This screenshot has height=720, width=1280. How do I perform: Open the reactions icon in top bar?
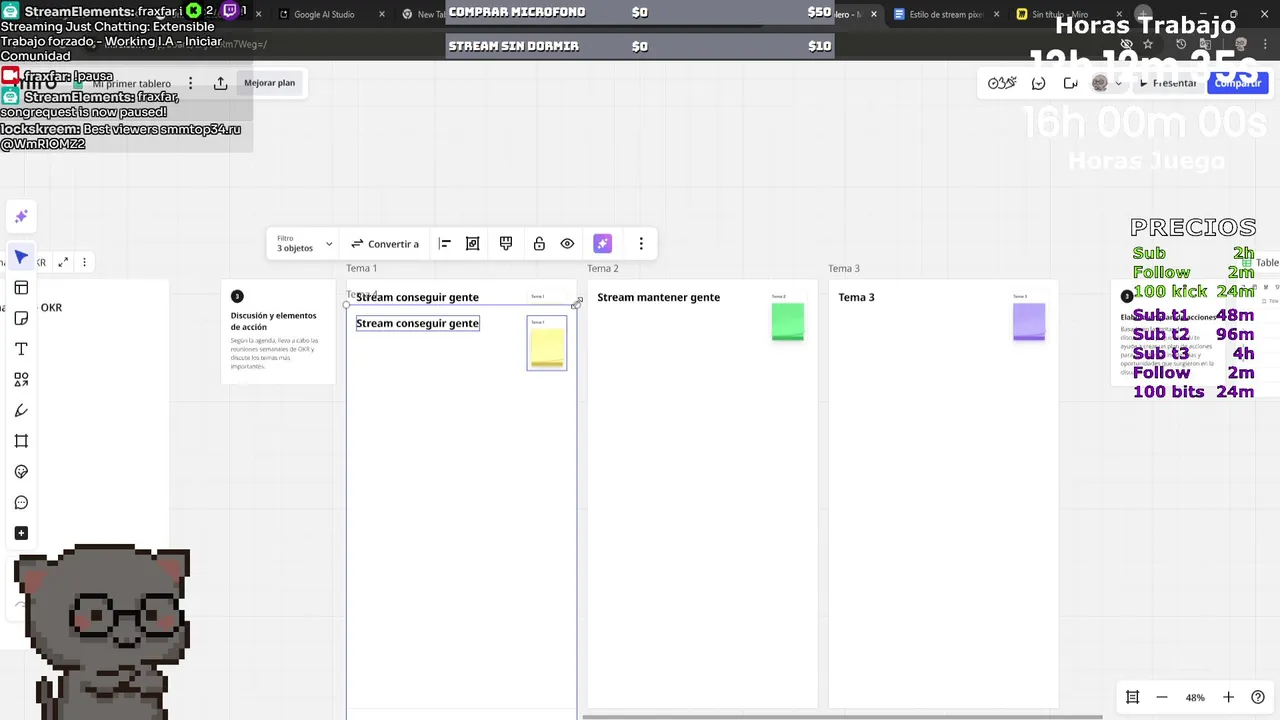[x=1038, y=83]
